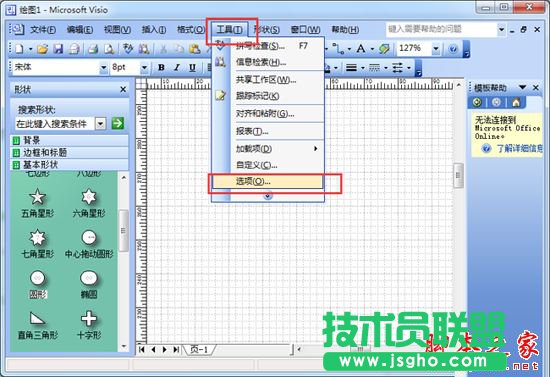This screenshot has width=550, height=377.
Task: Open the 插入 menu
Action: pyautogui.click(x=154, y=30)
